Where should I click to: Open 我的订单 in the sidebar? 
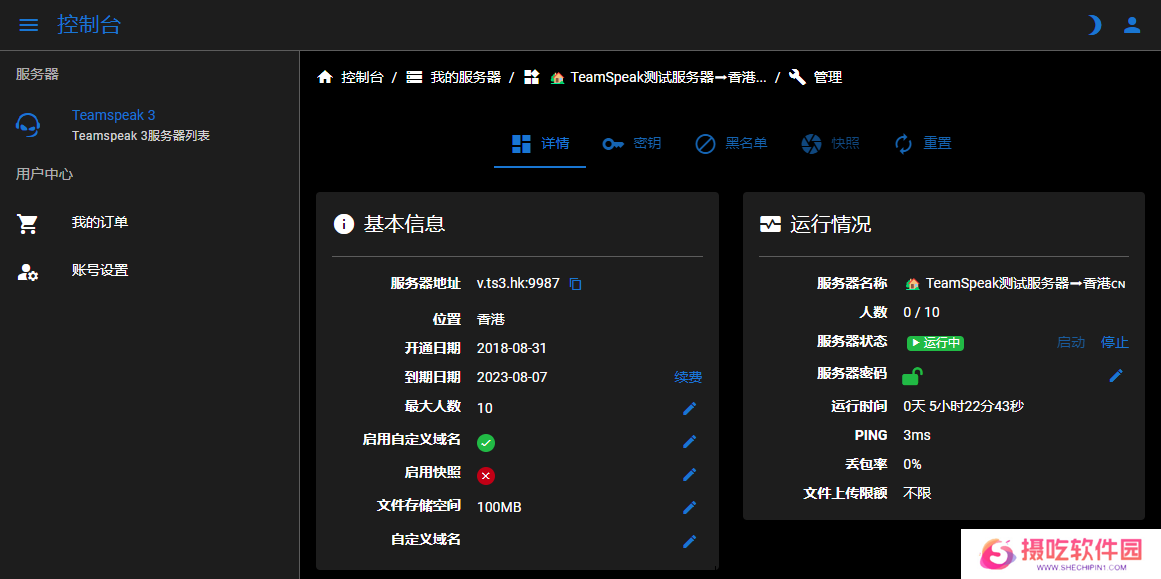click(100, 222)
